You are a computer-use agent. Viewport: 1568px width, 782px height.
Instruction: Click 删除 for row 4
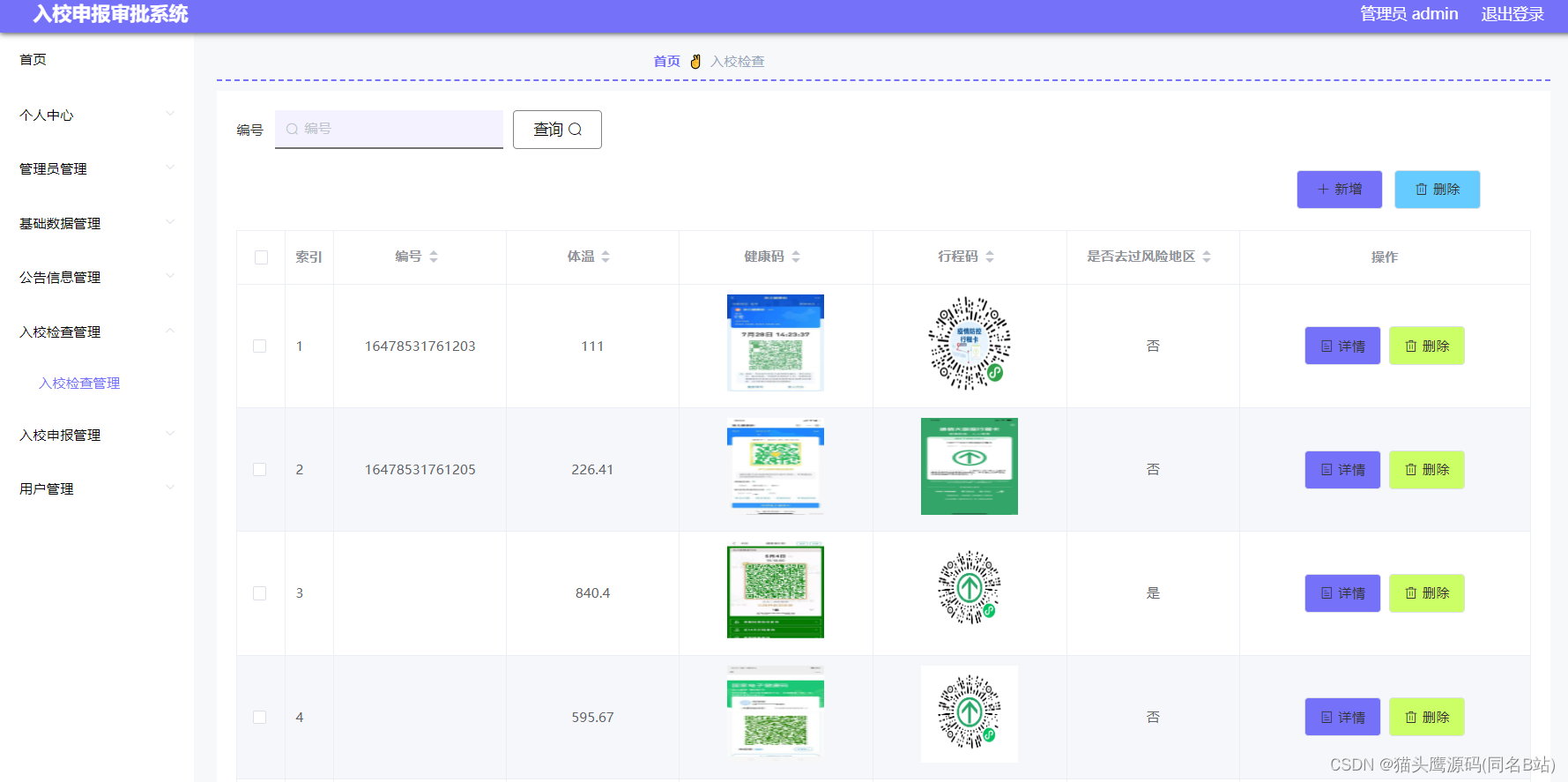(1427, 717)
